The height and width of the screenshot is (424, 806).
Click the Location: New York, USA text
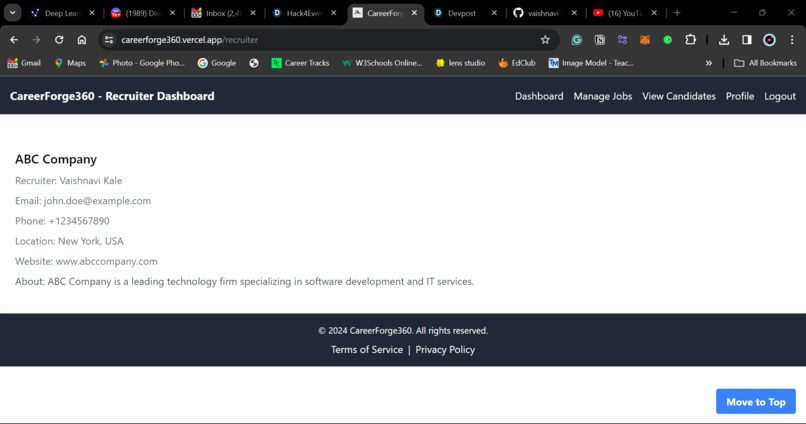pos(69,241)
